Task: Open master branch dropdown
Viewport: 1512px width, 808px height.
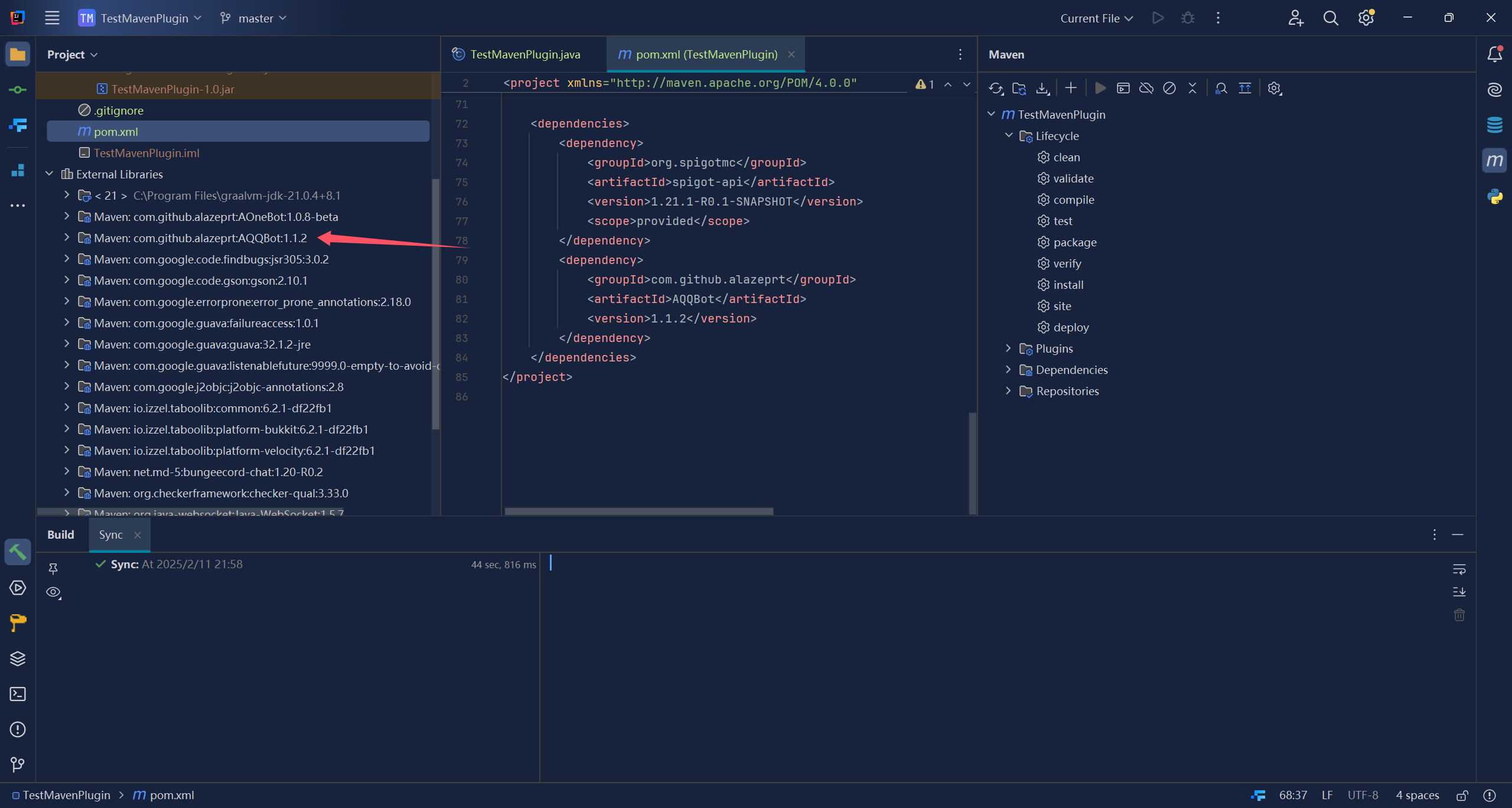Action: tap(253, 18)
